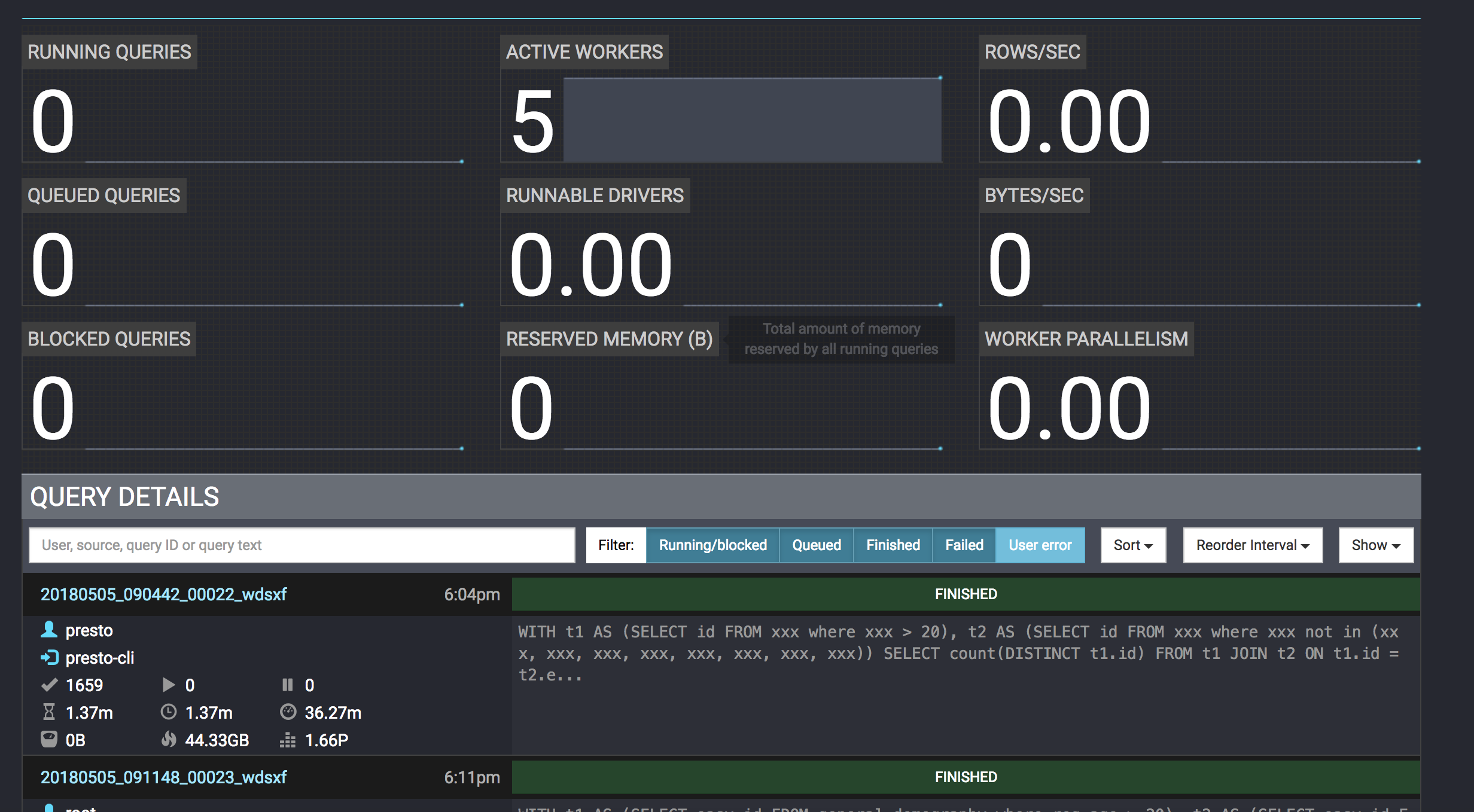Viewport: 1474px width, 812px height.
Task: Open the Sort dropdown
Action: 1132,545
